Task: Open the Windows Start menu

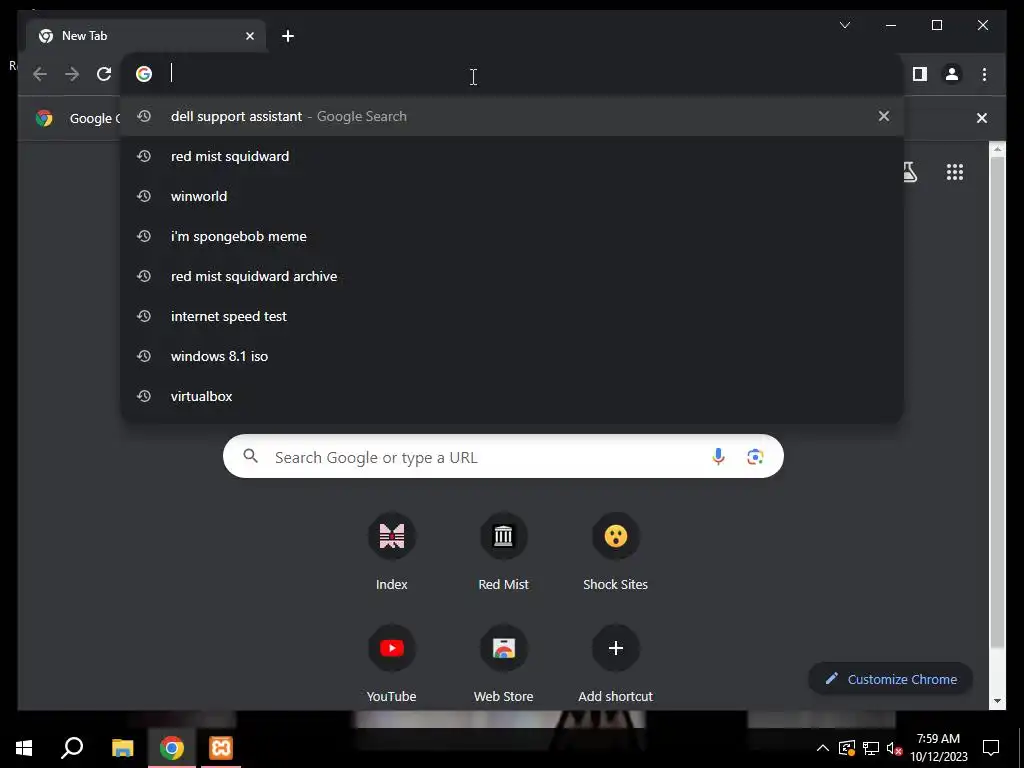Action: [24, 748]
